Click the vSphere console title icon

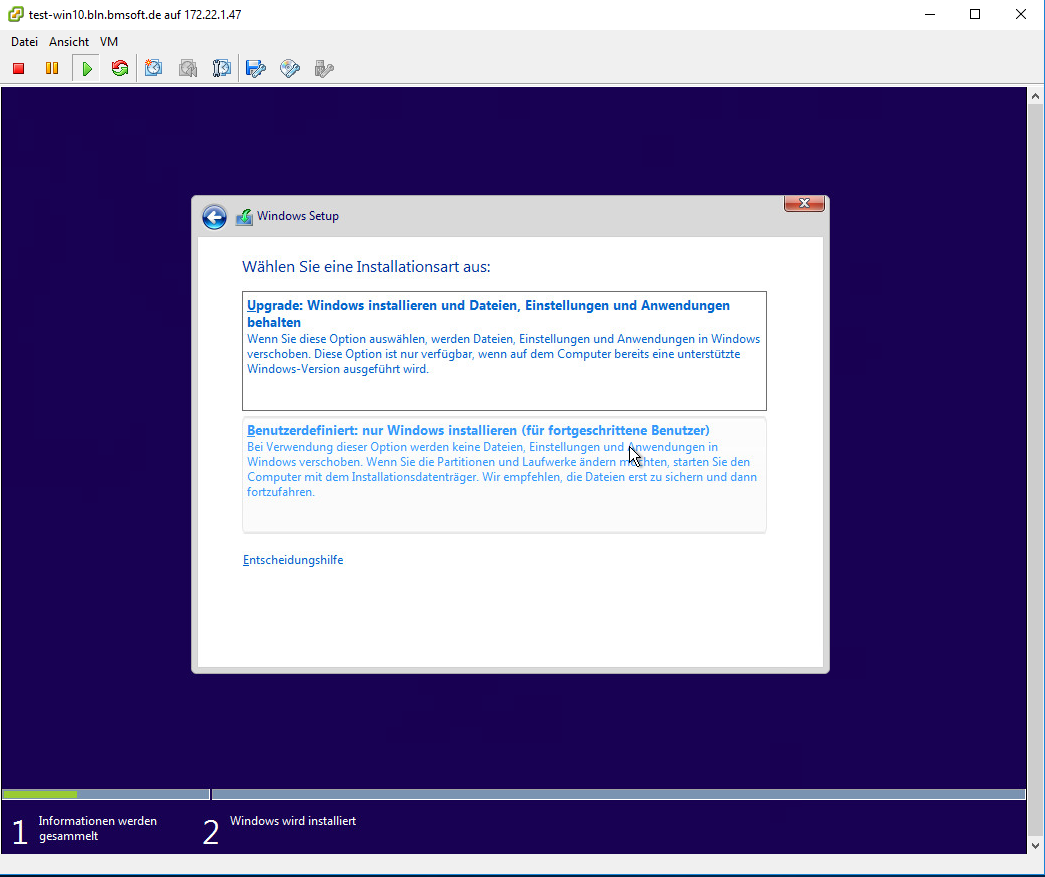(15, 15)
